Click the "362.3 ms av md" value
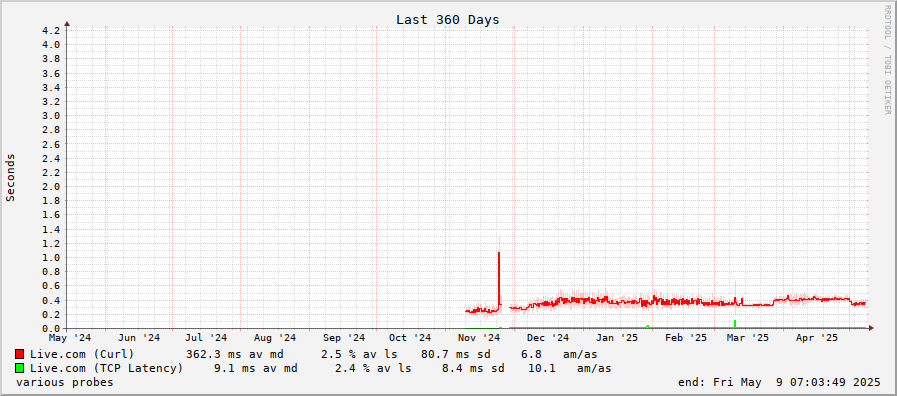897x396 pixels. 235,354
